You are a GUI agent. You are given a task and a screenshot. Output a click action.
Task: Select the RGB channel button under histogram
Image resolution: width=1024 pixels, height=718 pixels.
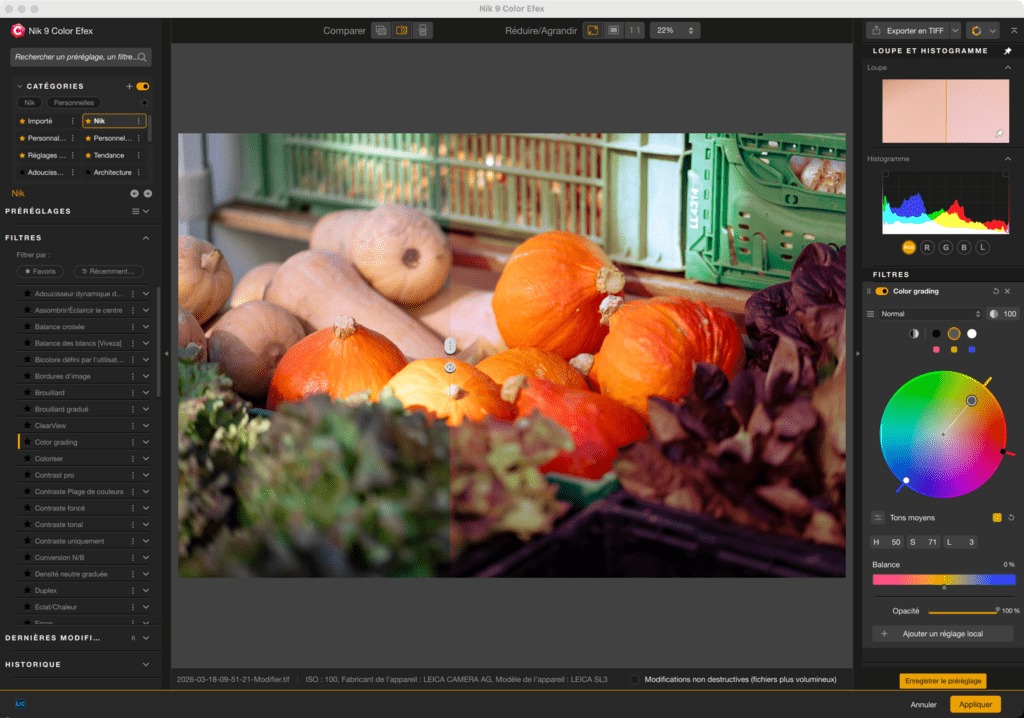pyautogui.click(x=908, y=247)
